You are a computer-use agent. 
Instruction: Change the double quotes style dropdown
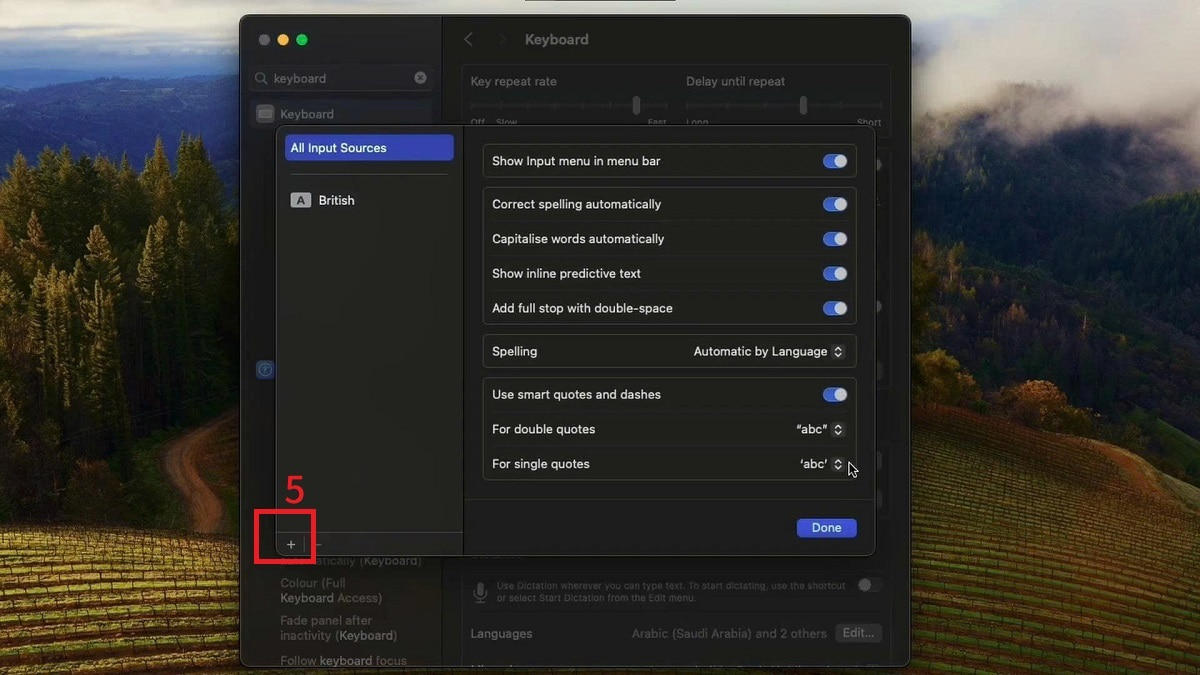point(820,429)
